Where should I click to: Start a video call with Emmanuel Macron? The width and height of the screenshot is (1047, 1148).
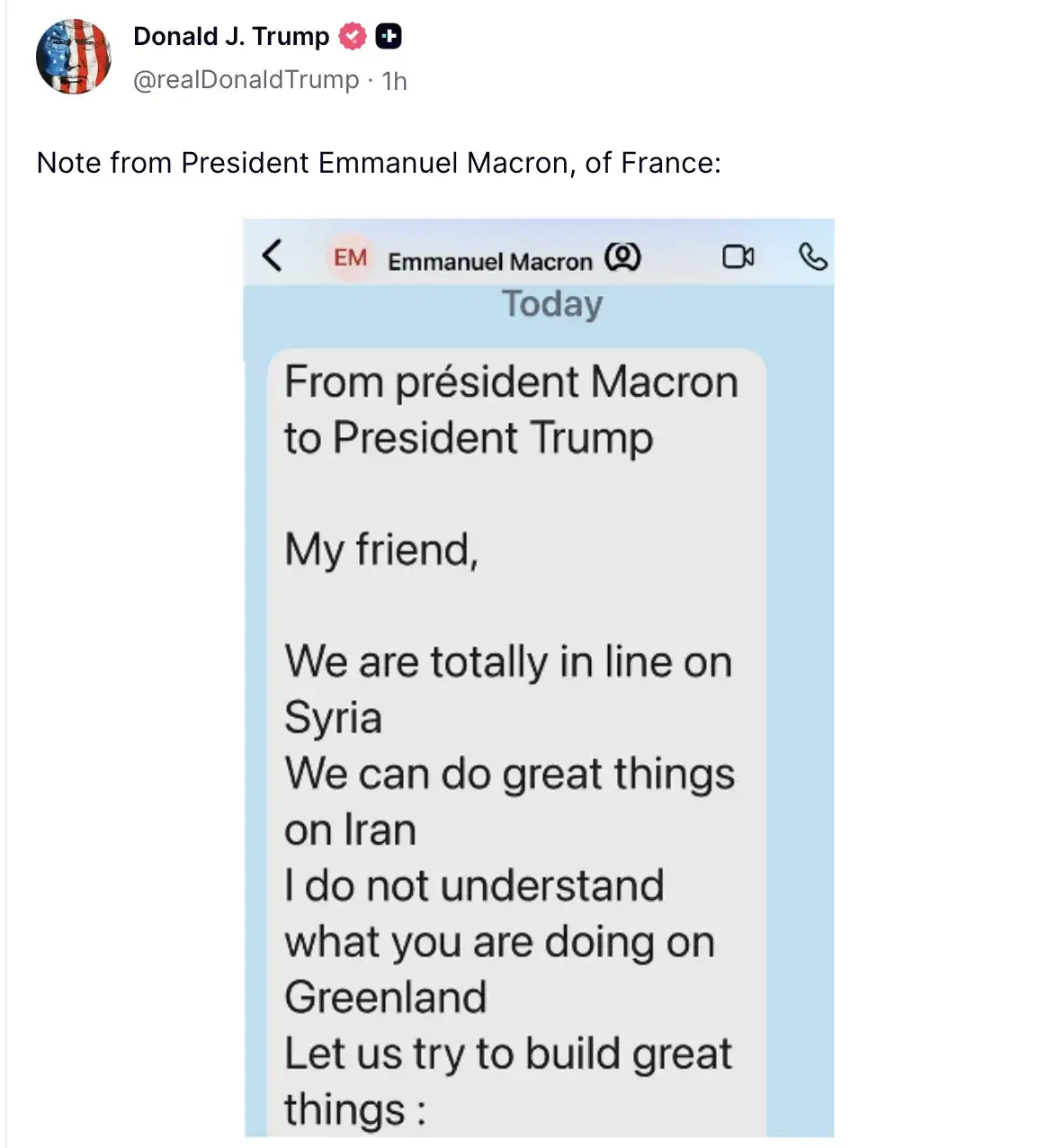click(x=739, y=257)
